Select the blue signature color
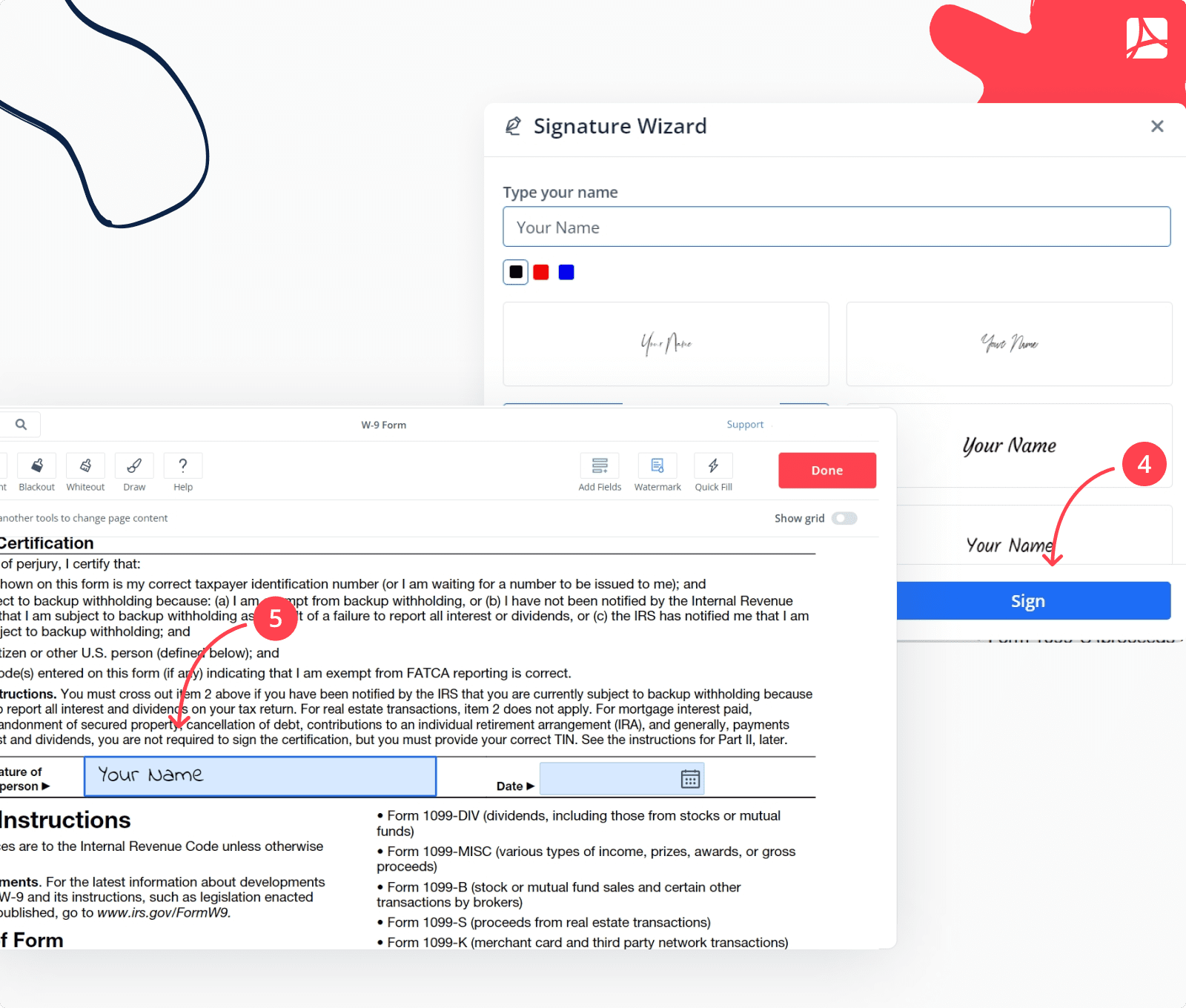This screenshot has height=1008, width=1186. pos(566,272)
